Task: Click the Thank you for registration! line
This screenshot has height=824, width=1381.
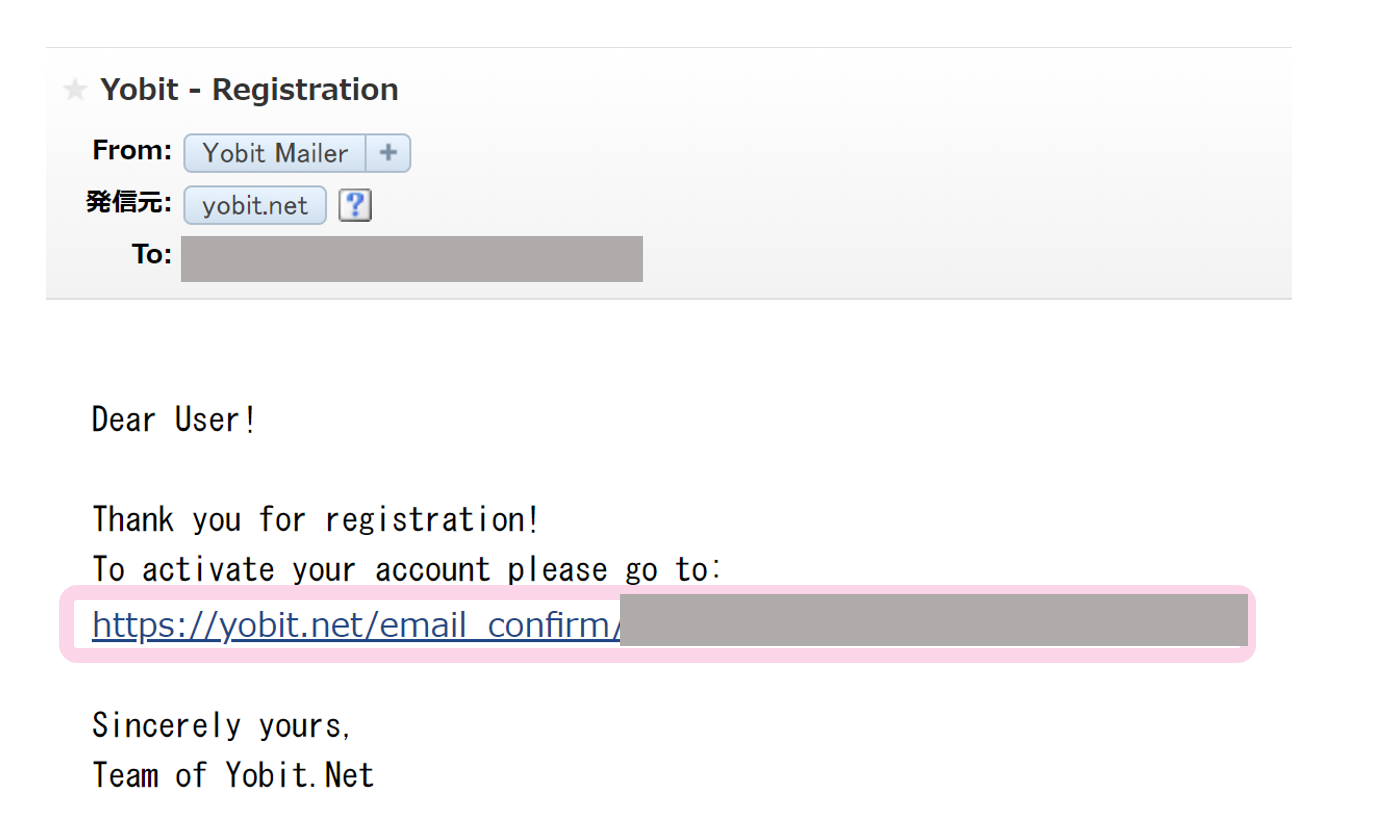Action: 316,520
